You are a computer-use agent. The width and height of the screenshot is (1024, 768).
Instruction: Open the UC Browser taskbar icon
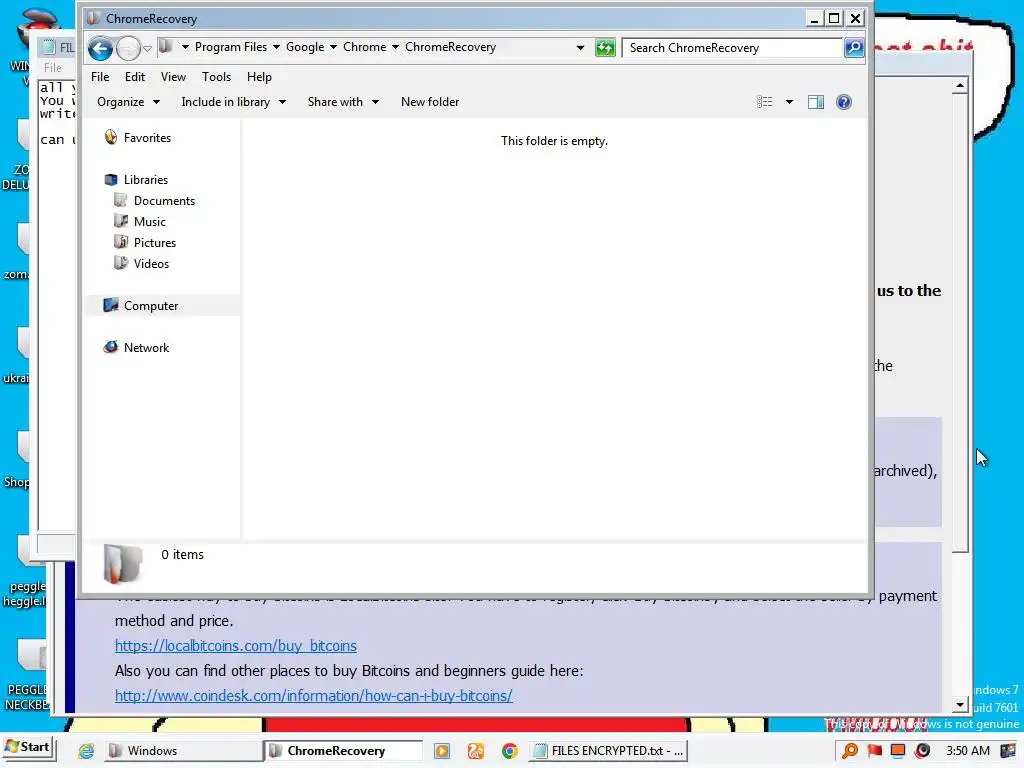pyautogui.click(x=475, y=751)
